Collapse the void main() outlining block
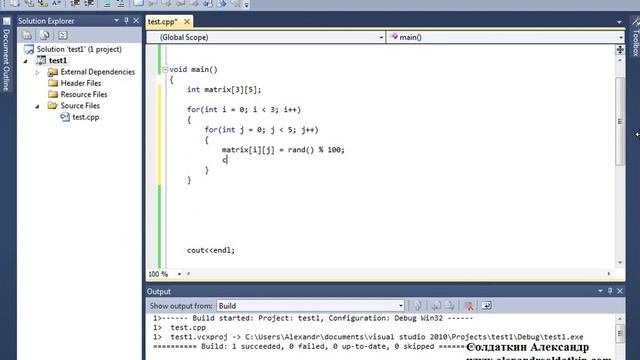This screenshot has width=640, height=360. tap(165, 70)
